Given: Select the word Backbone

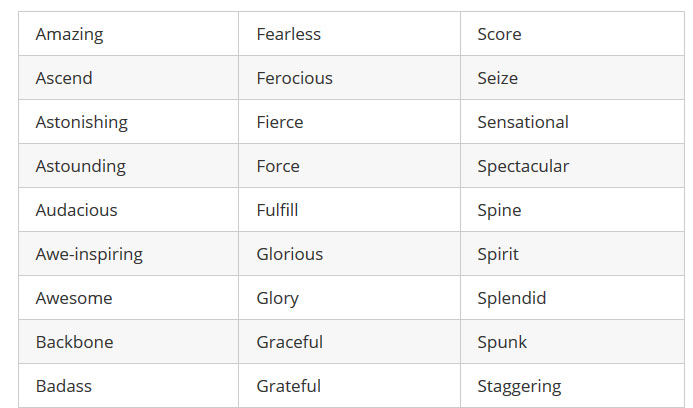Looking at the screenshot, I should click(x=74, y=342).
